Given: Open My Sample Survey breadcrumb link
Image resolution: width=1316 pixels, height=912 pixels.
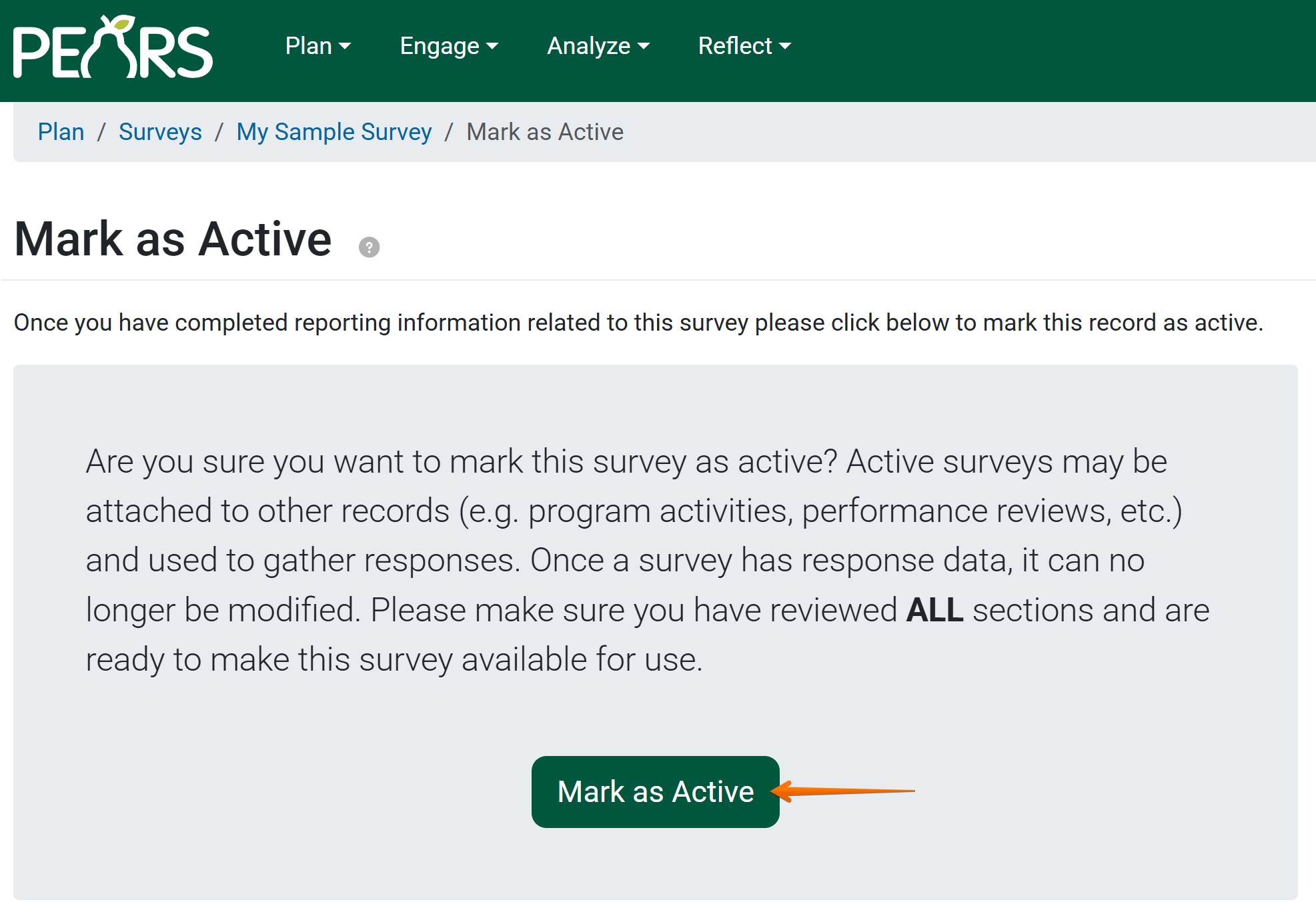Looking at the screenshot, I should tap(334, 131).
